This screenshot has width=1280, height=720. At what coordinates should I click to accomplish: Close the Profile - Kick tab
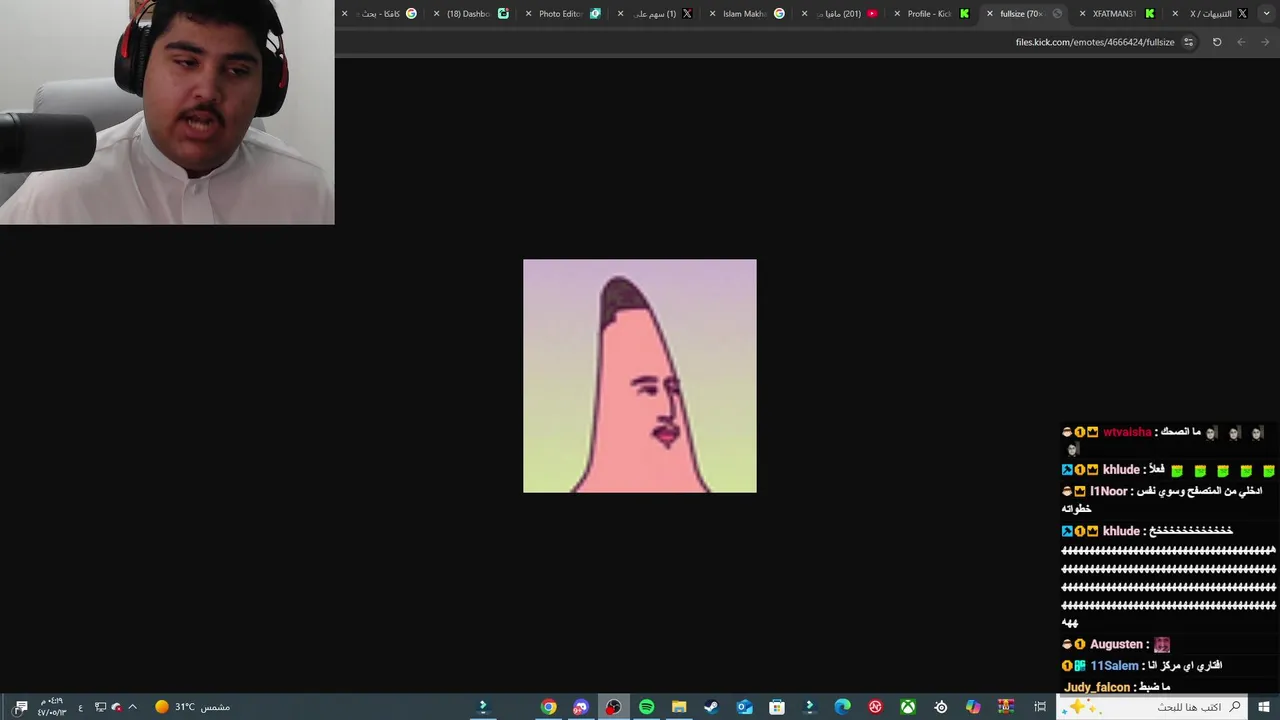tap(897, 13)
